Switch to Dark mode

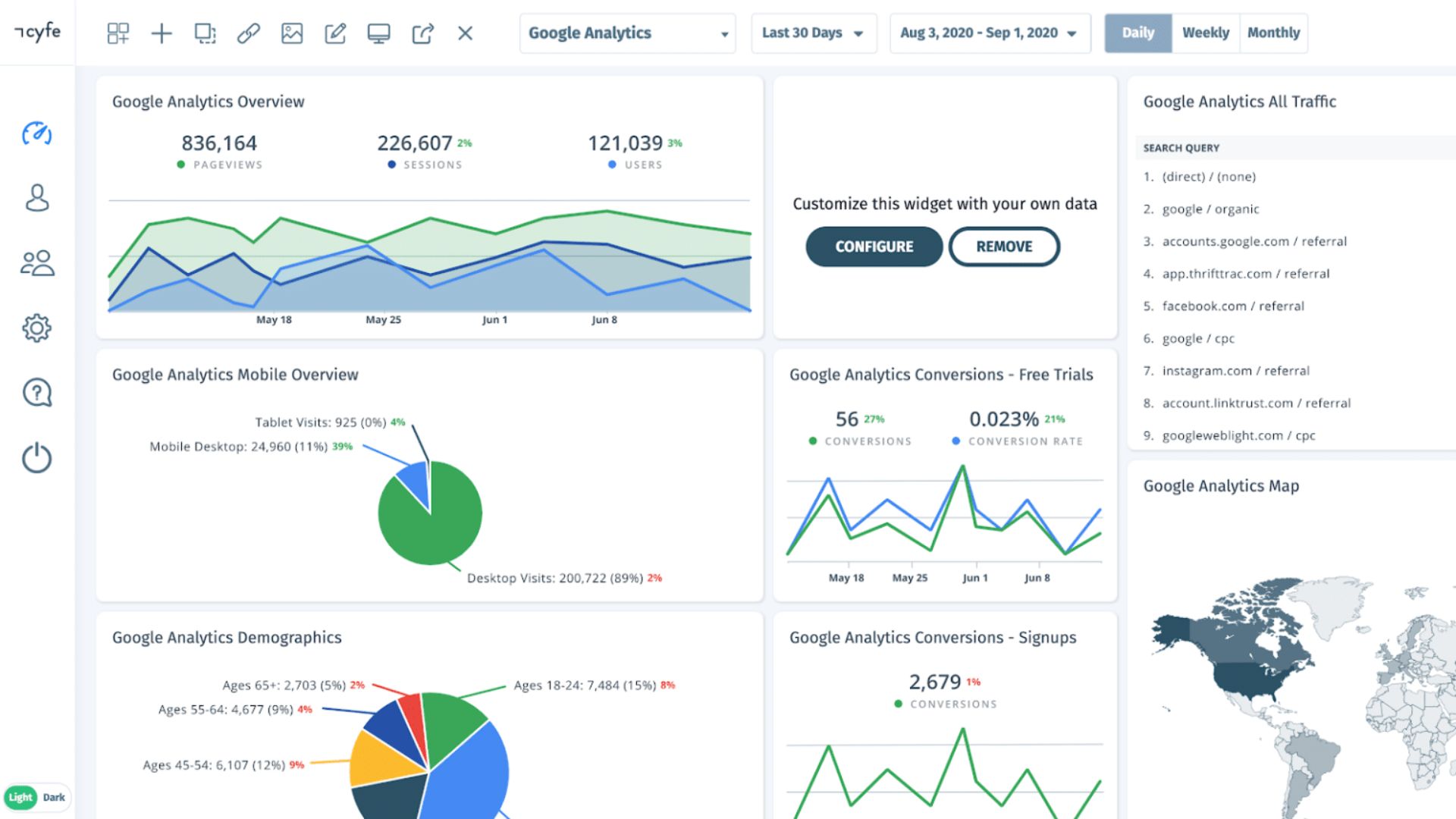[52, 797]
